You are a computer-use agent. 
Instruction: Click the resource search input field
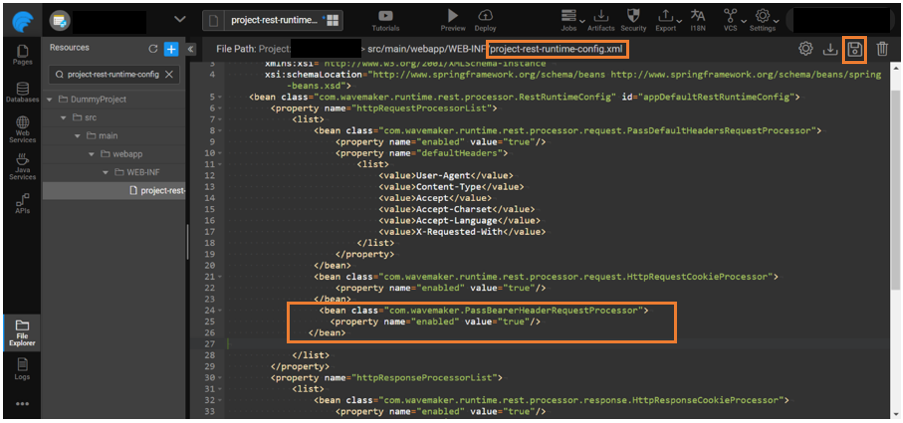(x=112, y=75)
